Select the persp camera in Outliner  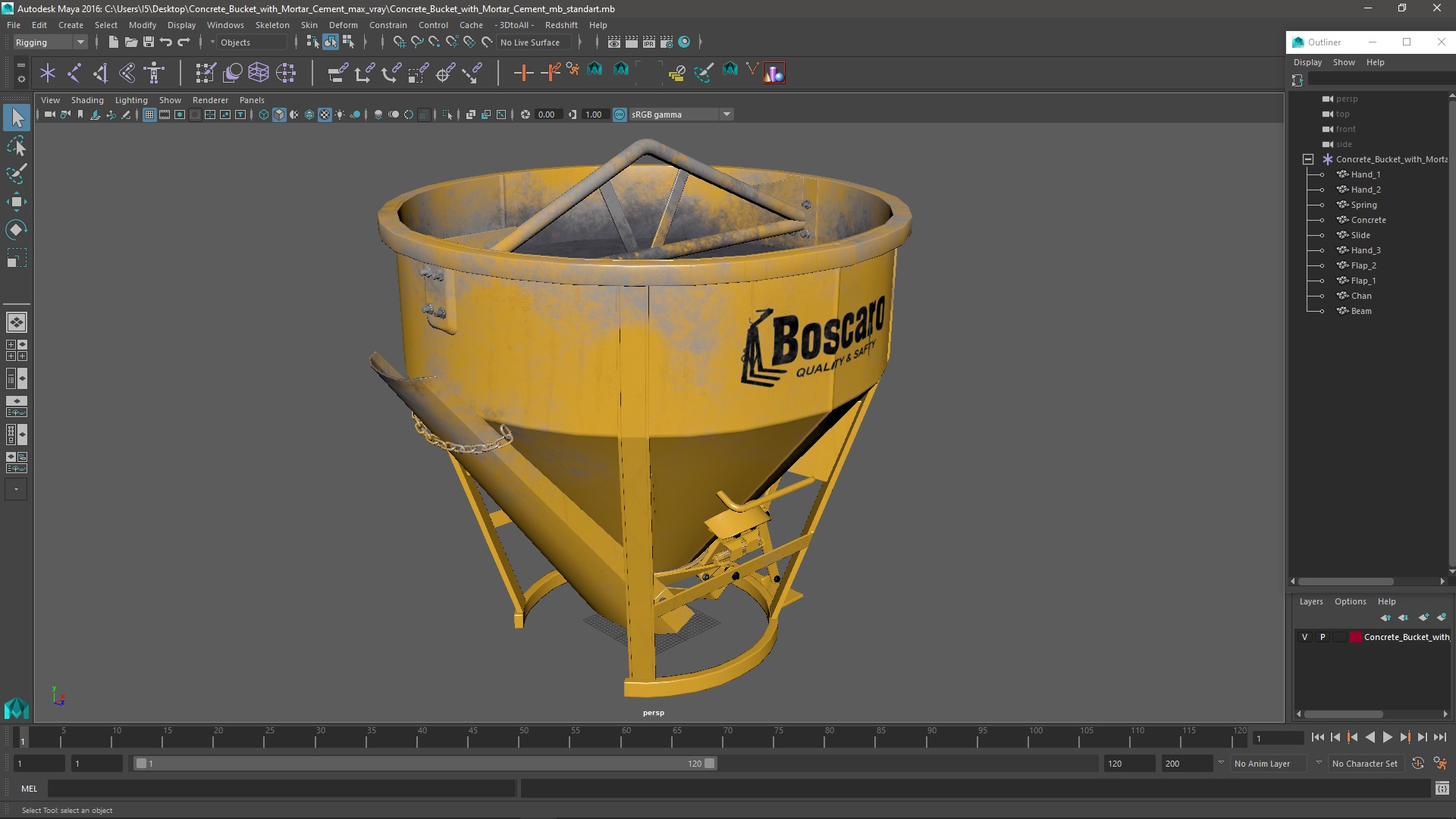1347,99
